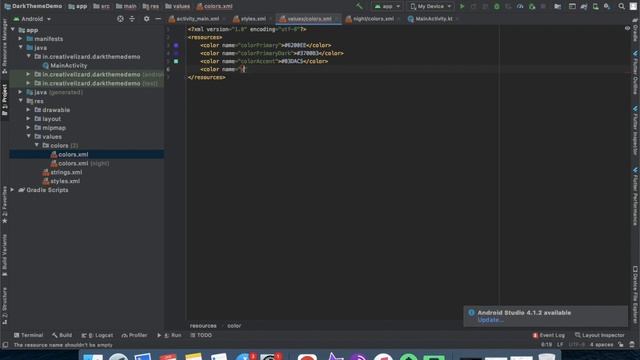640x360 pixels.
Task: Click the colorAccent teal gutter swatch
Action: (x=176, y=61)
